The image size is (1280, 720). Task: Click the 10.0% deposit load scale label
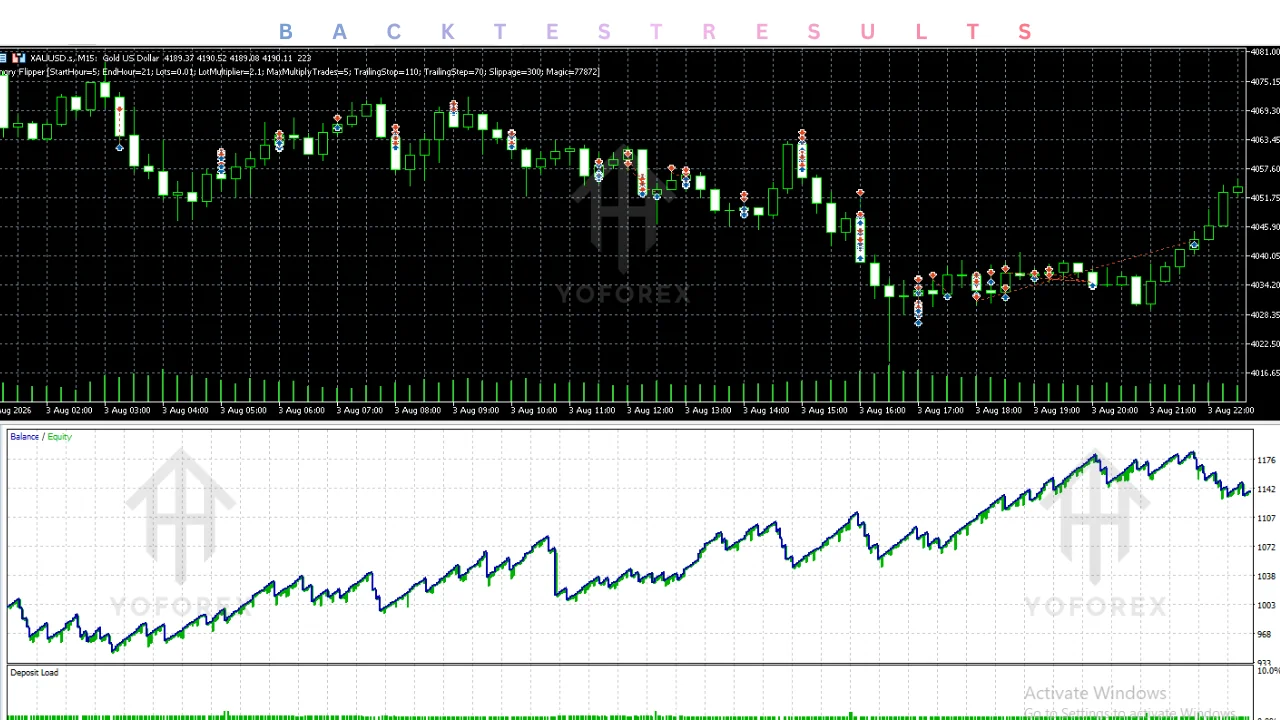tap(1267, 671)
